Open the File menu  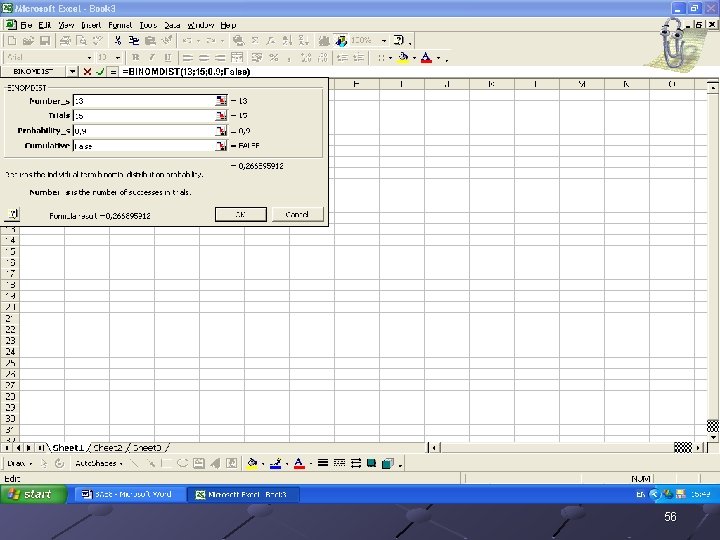tap(26, 25)
